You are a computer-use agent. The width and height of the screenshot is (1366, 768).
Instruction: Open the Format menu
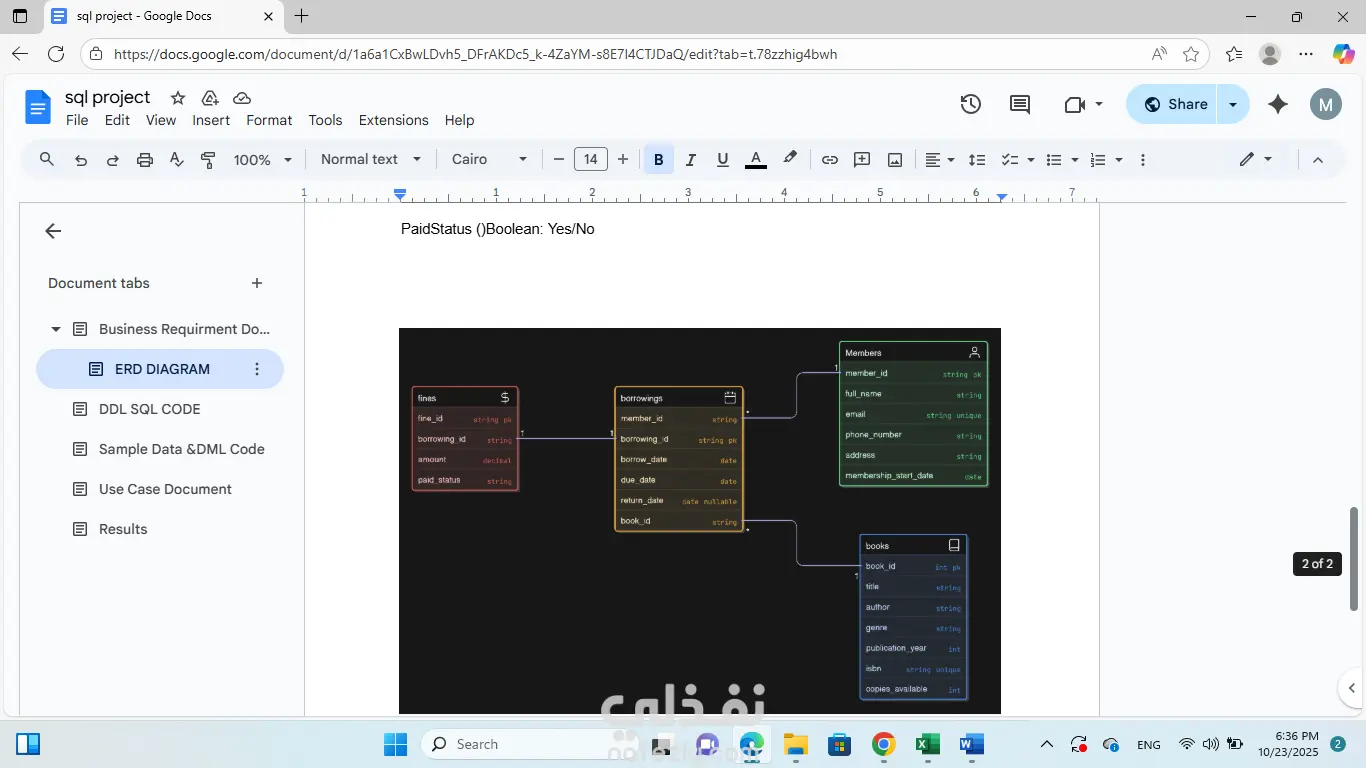[x=269, y=120]
